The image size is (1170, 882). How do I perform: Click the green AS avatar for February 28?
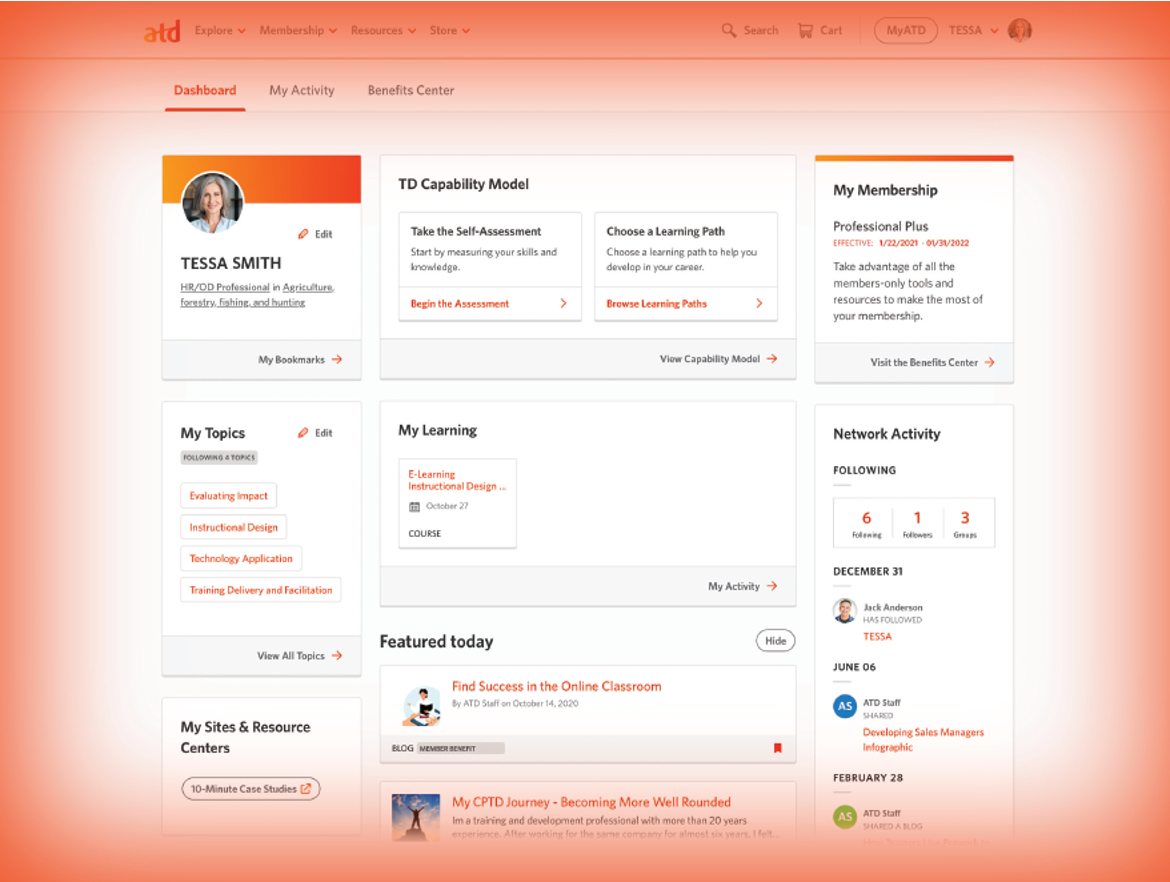(845, 816)
